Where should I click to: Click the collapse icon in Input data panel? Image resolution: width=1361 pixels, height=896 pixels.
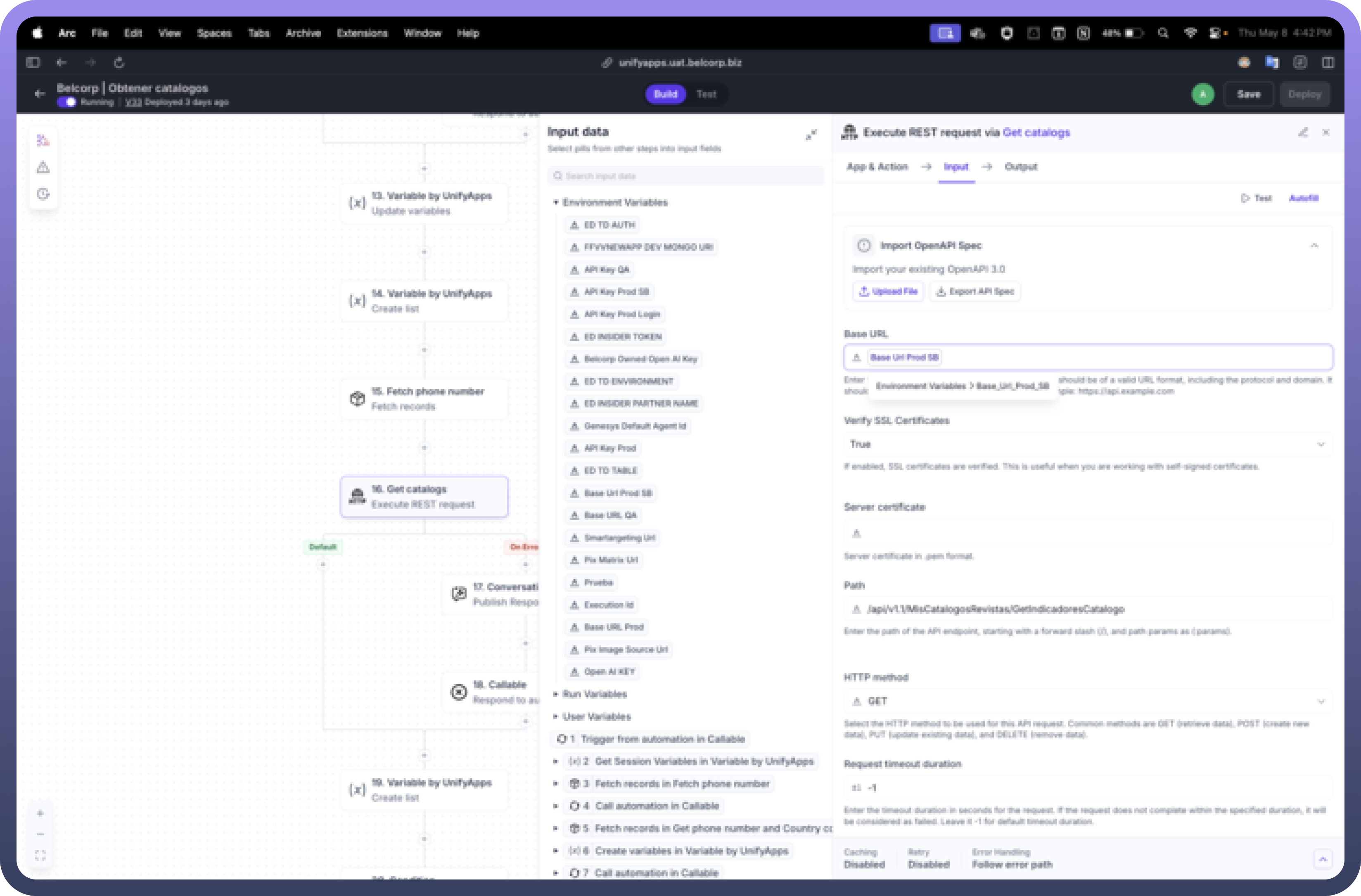tap(811, 135)
